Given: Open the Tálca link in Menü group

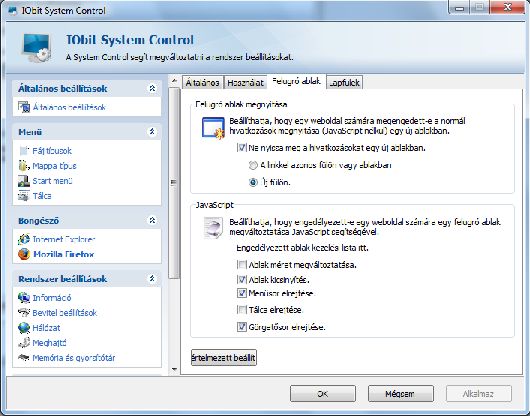Looking at the screenshot, I should tap(42, 196).
